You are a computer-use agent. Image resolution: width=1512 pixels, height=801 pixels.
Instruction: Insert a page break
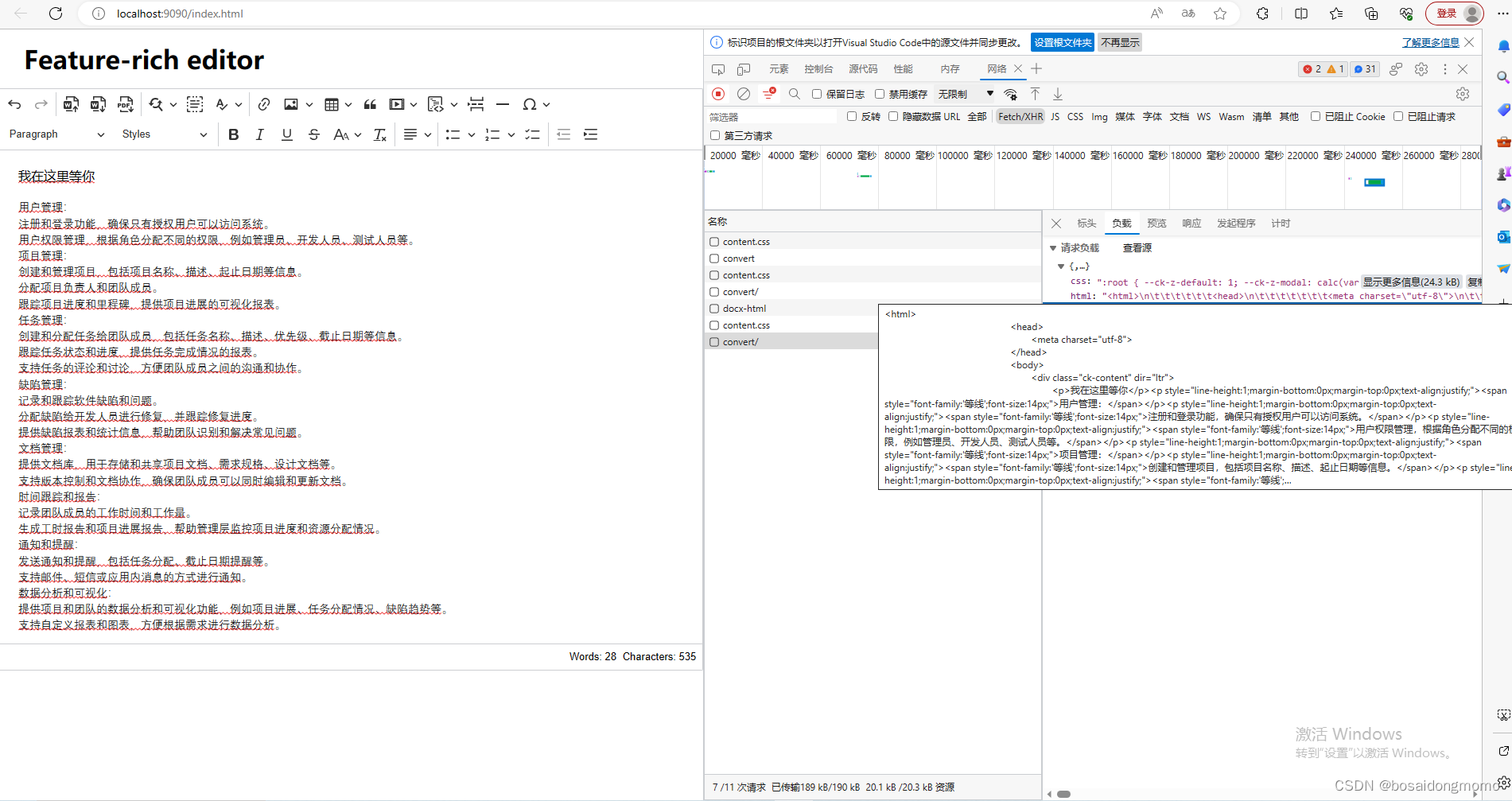point(476,104)
